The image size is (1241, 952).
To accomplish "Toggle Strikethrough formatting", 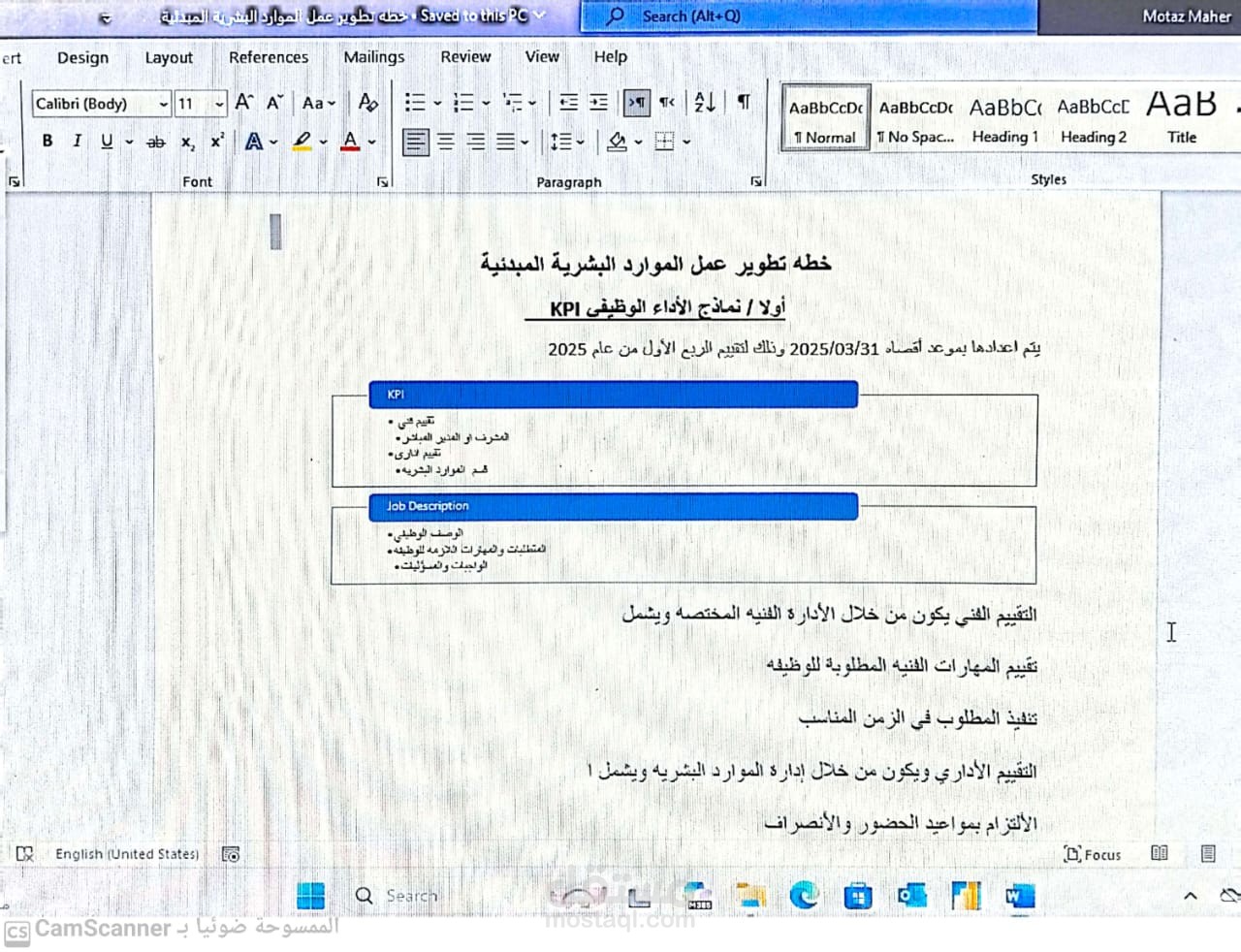I will coord(155,142).
